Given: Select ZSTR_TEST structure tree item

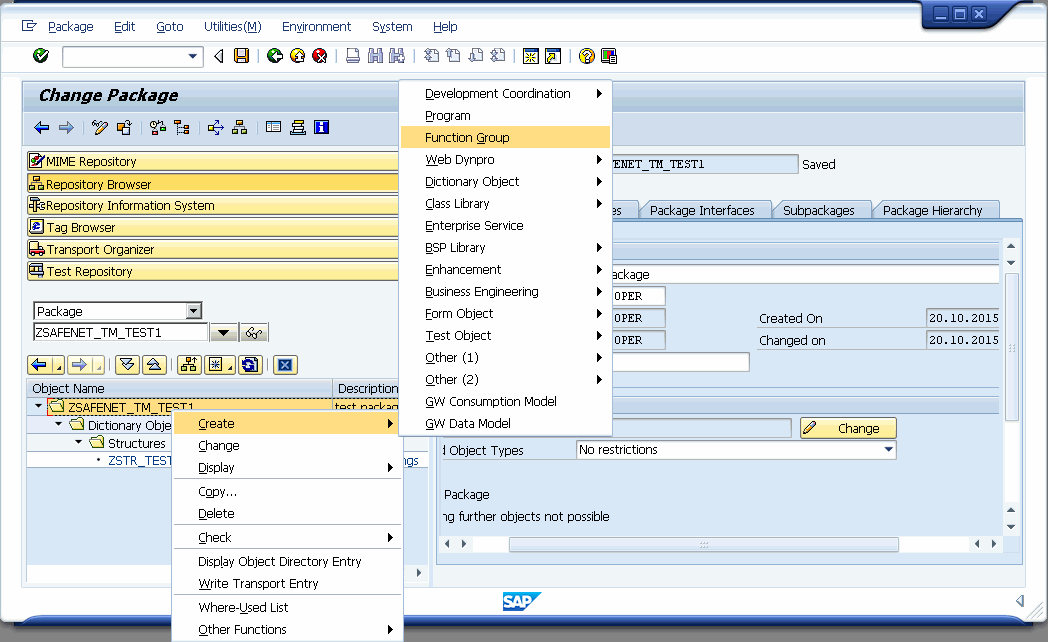Looking at the screenshot, I should [x=140, y=460].
